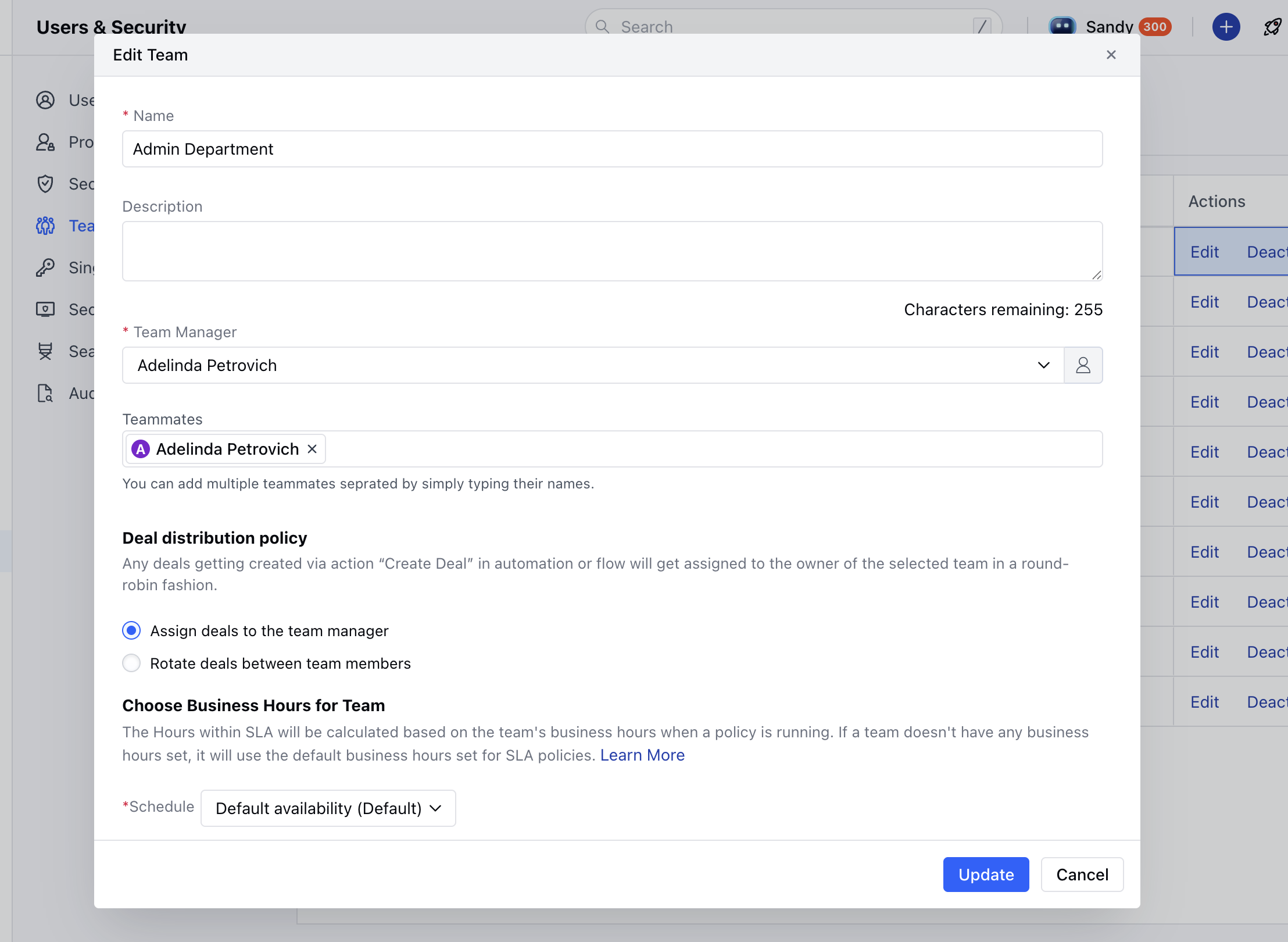Select Assign deals to the team manager

pos(131,630)
